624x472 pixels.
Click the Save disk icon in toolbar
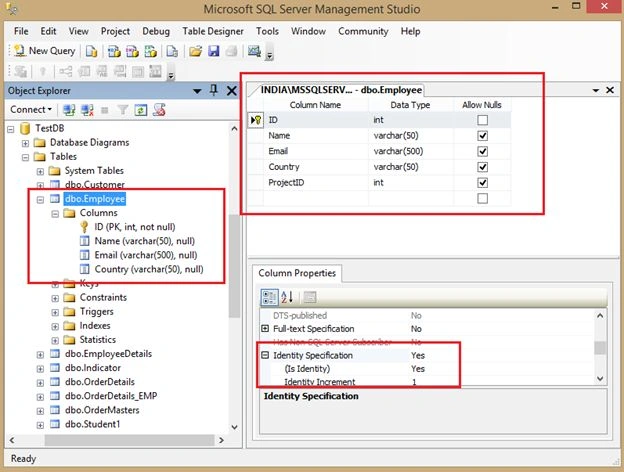214,51
